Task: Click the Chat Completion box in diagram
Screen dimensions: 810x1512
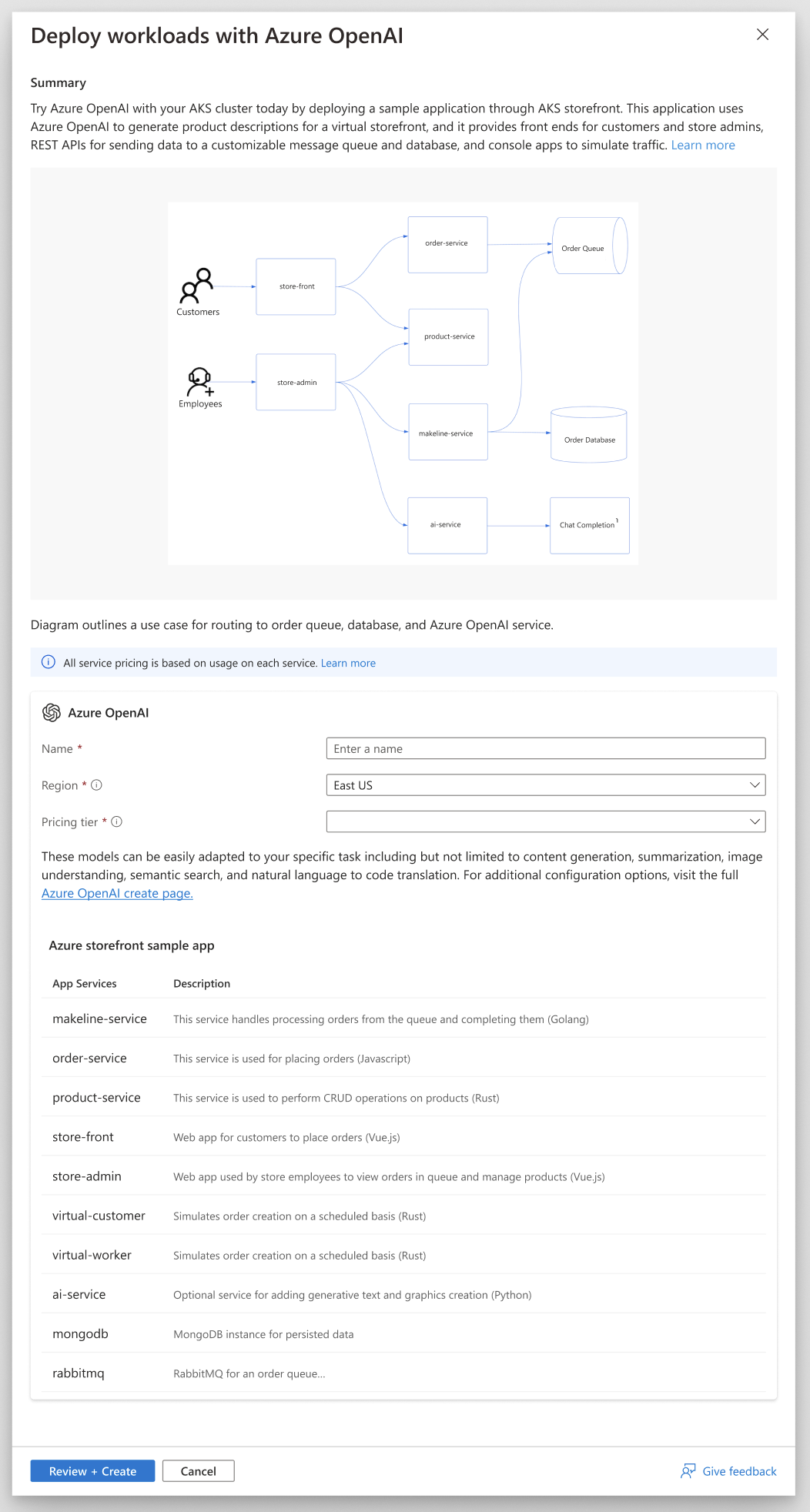Action: point(590,526)
